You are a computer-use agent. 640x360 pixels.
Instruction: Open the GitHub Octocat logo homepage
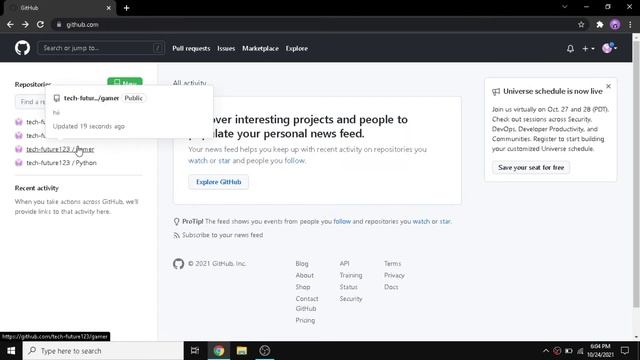pyautogui.click(x=22, y=48)
